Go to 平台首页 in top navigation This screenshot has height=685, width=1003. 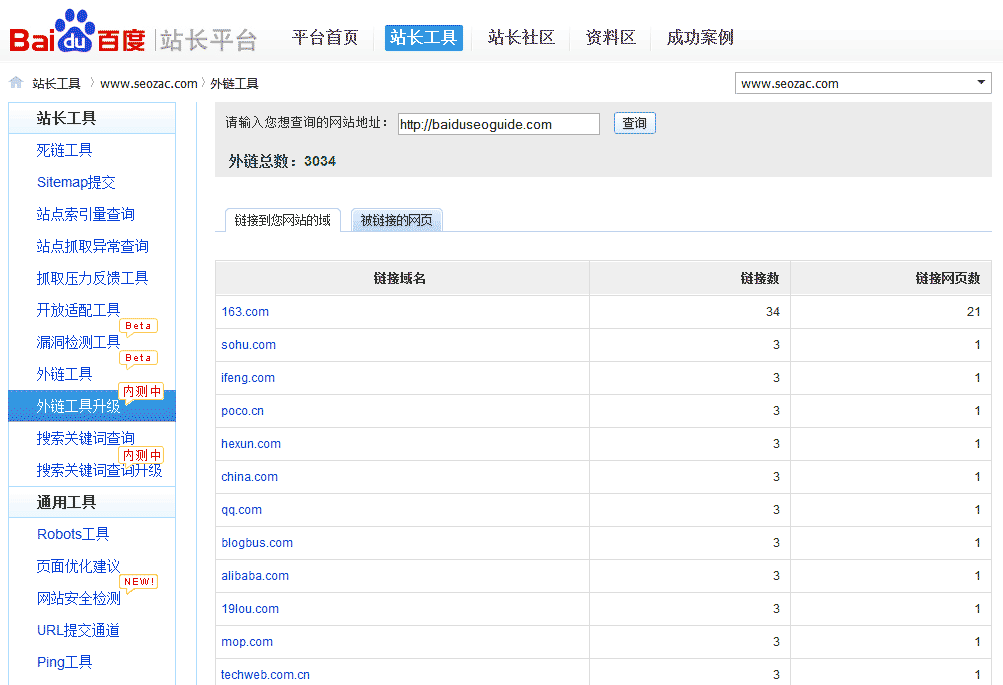click(x=325, y=38)
